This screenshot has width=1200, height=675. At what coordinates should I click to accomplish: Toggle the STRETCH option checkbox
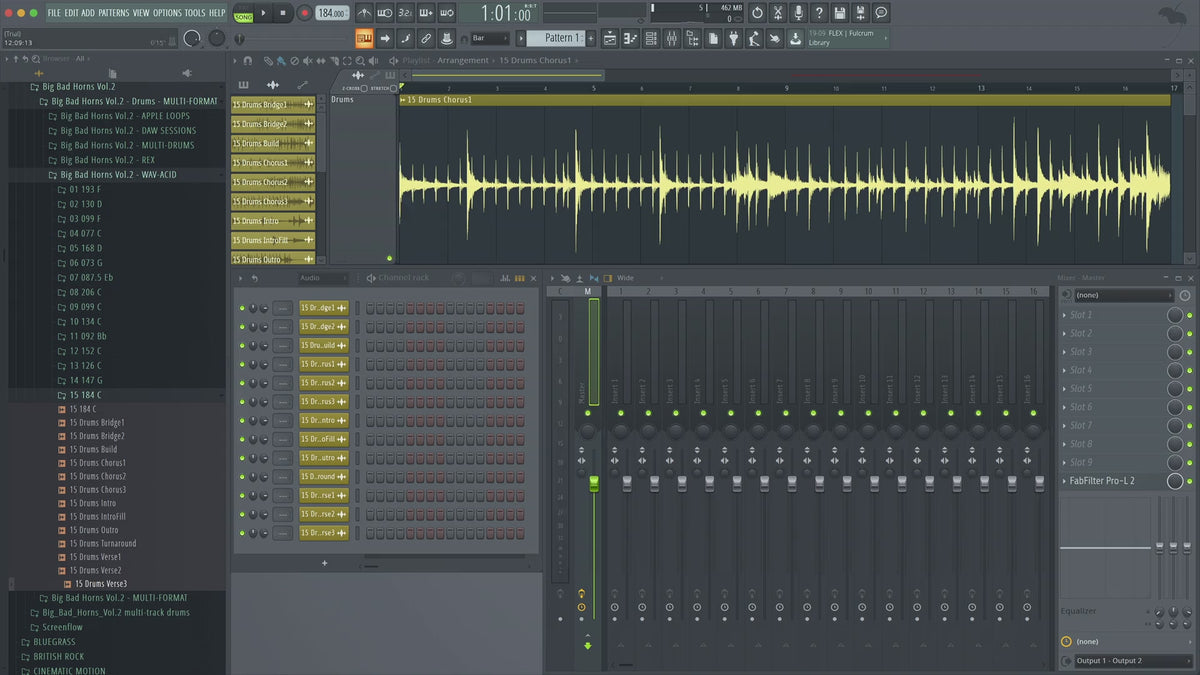point(393,88)
